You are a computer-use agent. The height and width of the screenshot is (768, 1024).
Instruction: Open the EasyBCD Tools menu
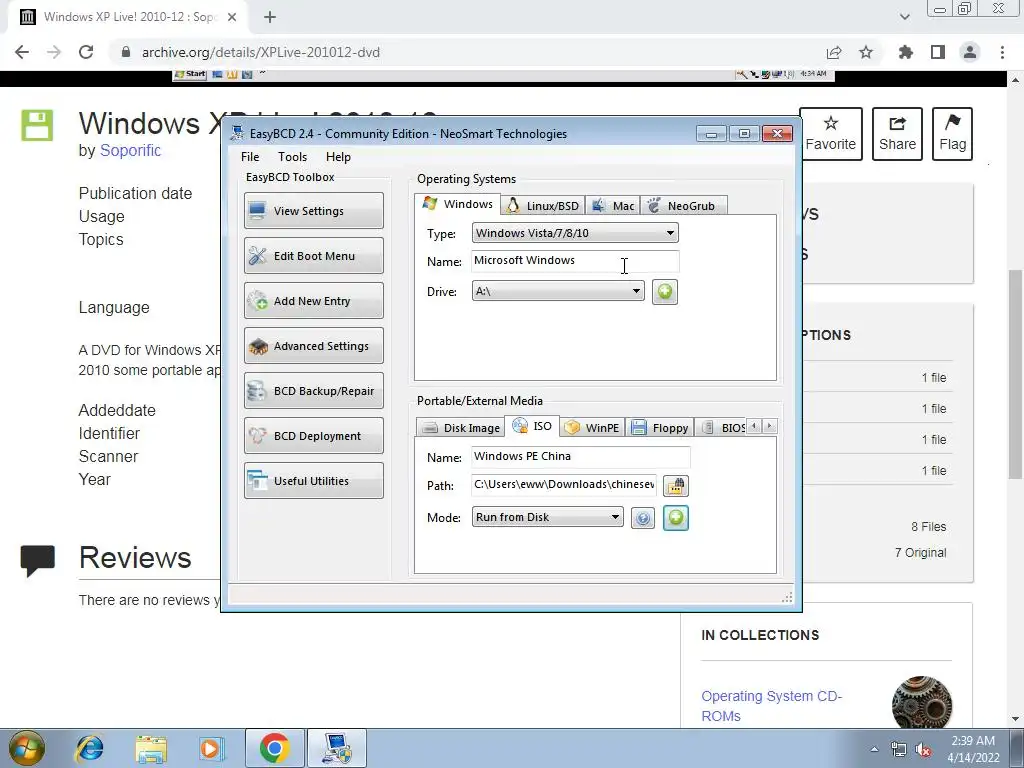[x=292, y=157]
